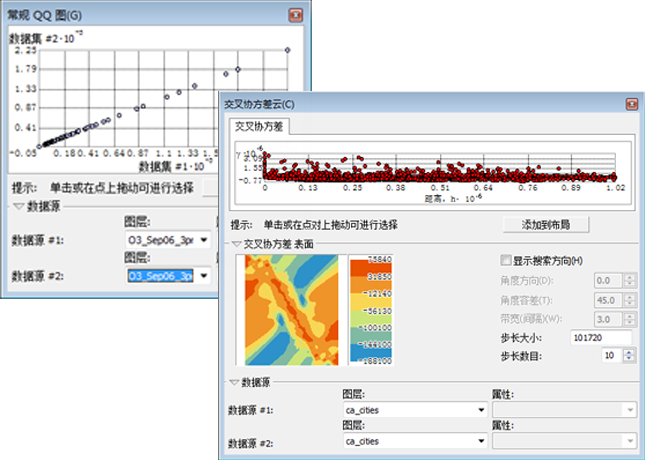Close the 常规 QQ 图 window
This screenshot has width=645, height=460.
pos(295,15)
